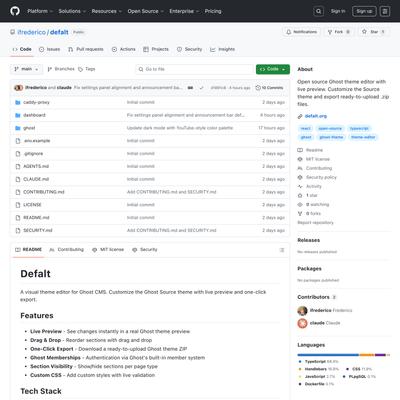Open the Security tab above the readme

pyautogui.click(x=145, y=250)
